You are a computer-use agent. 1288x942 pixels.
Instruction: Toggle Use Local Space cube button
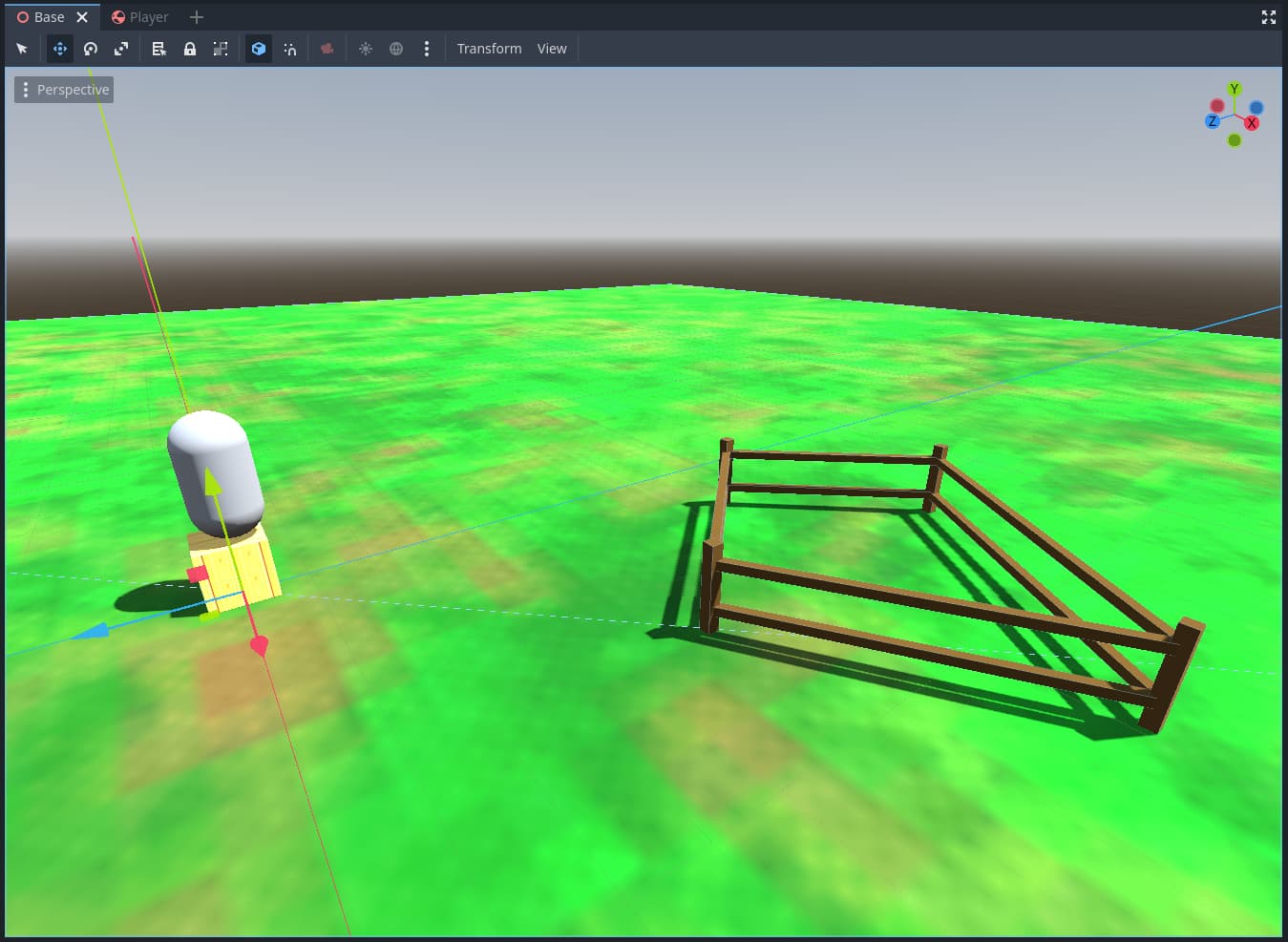tap(259, 49)
